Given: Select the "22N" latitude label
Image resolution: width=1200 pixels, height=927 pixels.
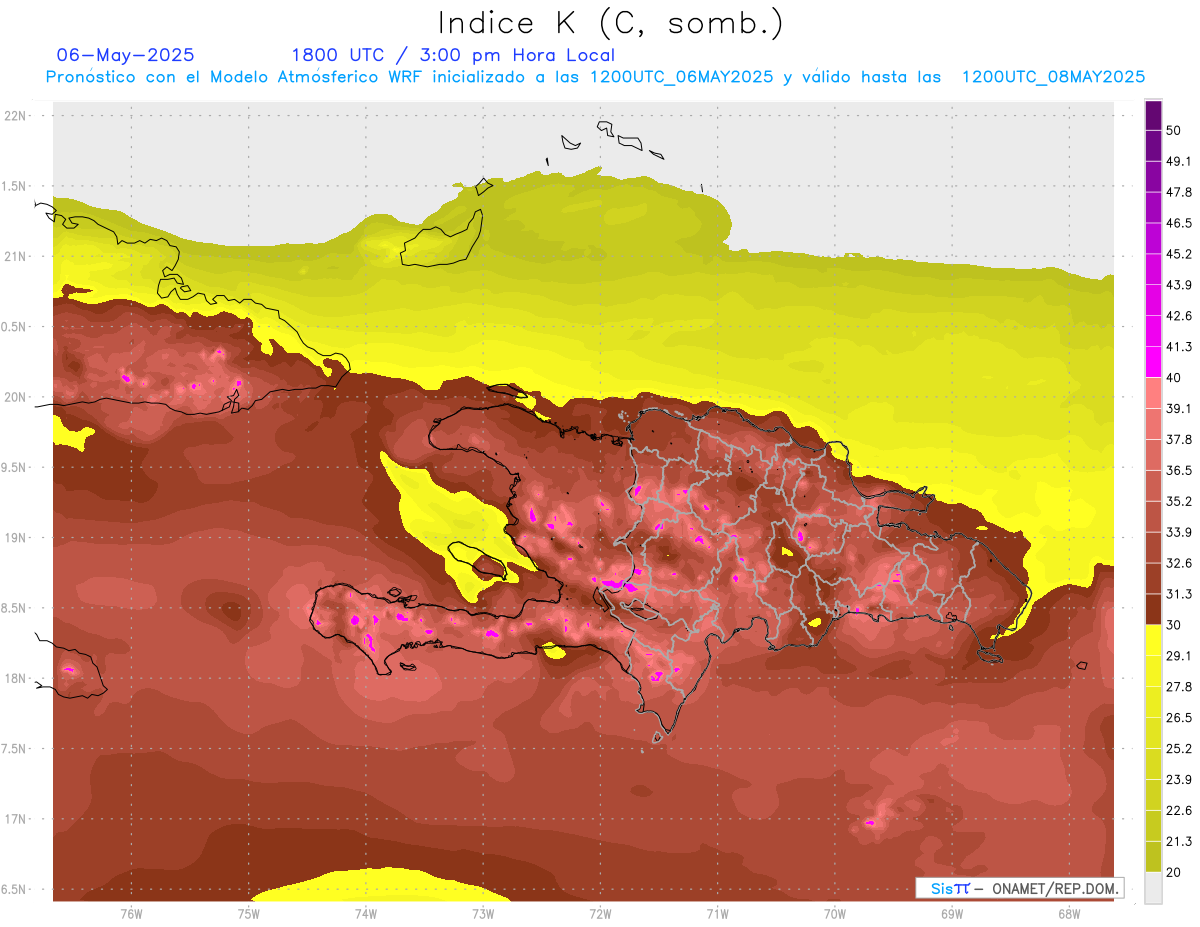Looking at the screenshot, I should tap(16, 115).
